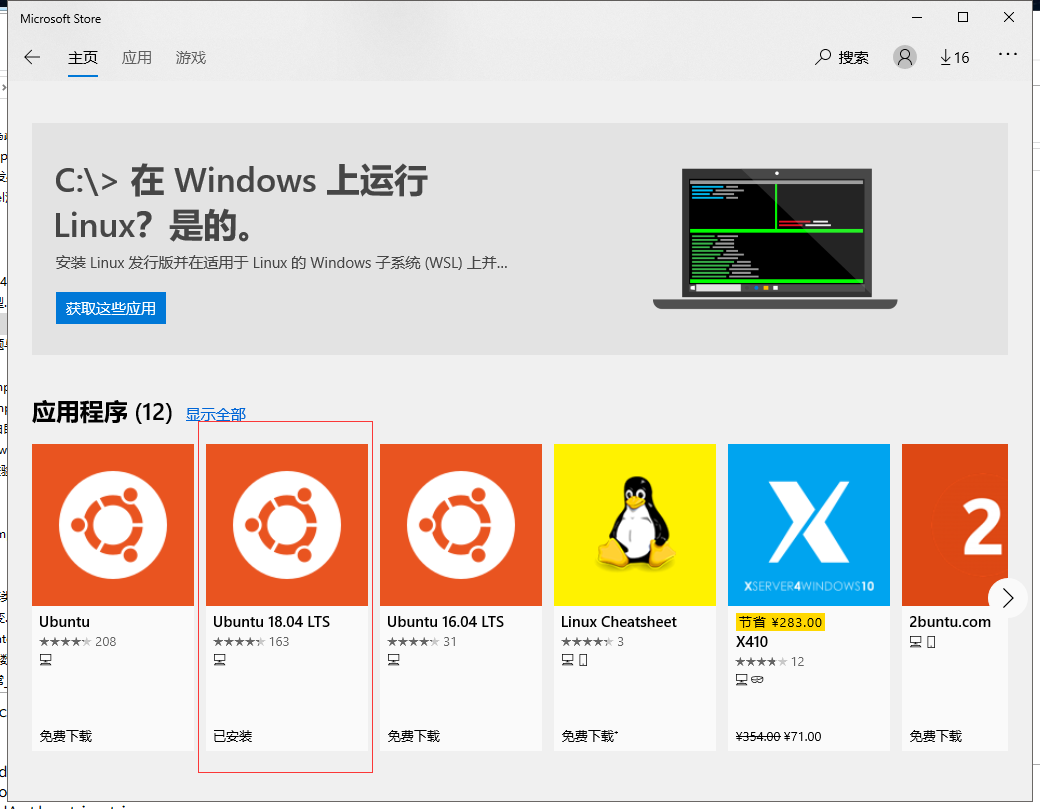Minimize the Microsoft Store window

tap(917, 18)
